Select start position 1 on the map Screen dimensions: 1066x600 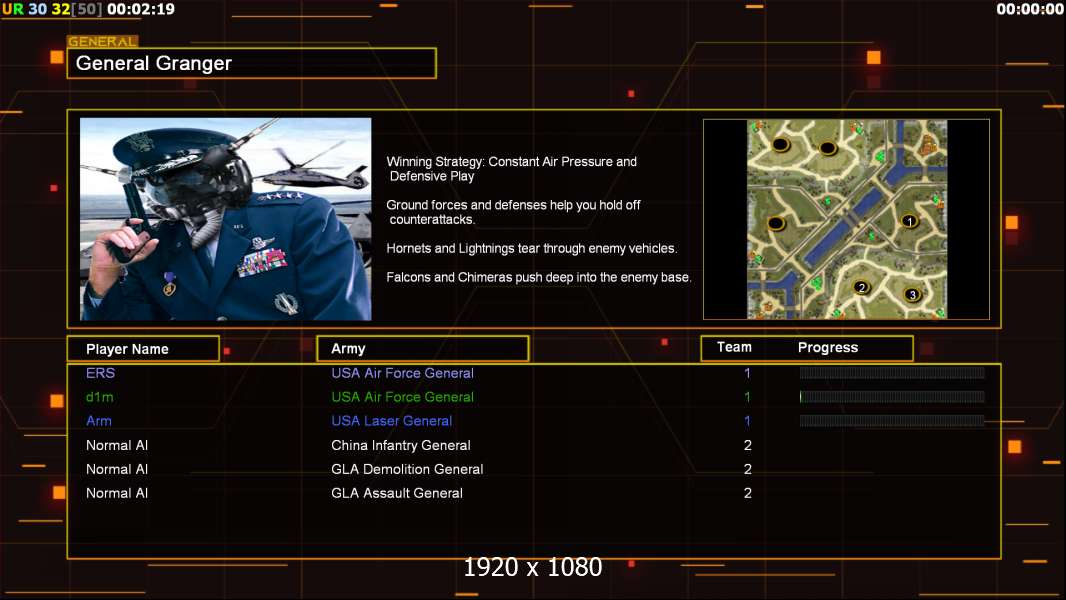click(910, 221)
